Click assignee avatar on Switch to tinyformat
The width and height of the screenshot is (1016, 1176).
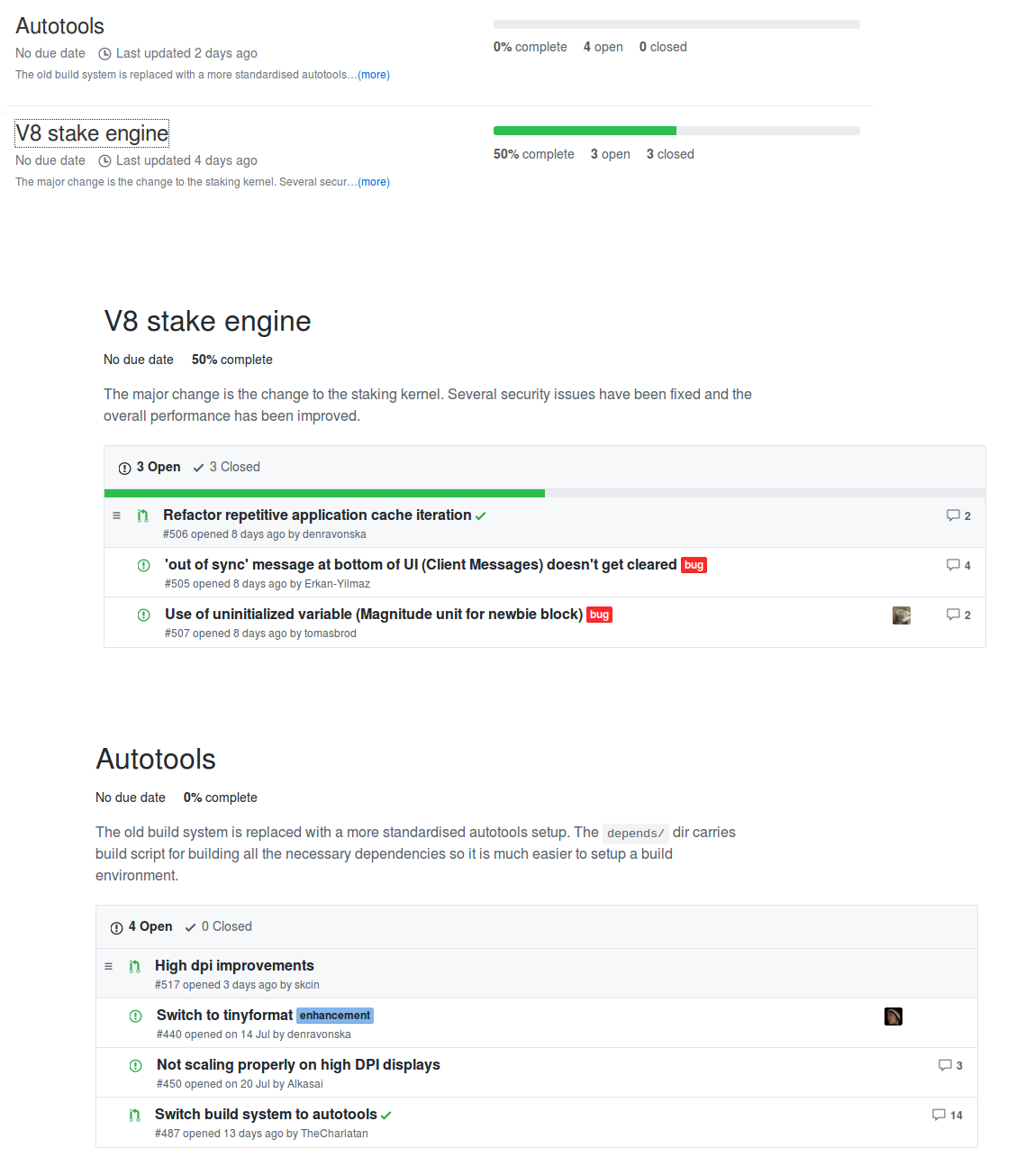pyautogui.click(x=894, y=1016)
